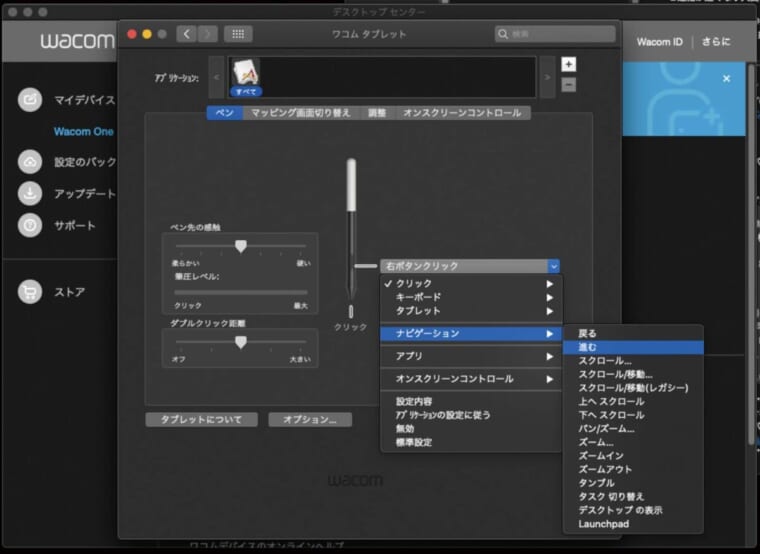
Task: Choose 下へ スクロール option
Action: pos(633,415)
